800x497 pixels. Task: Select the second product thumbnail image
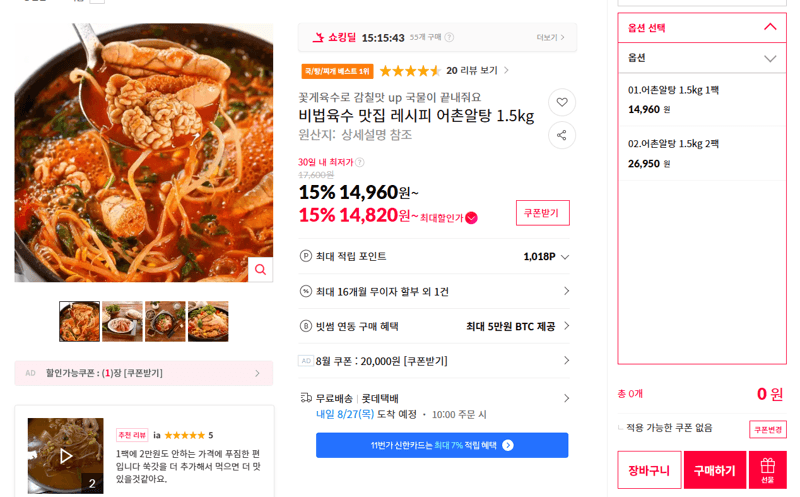point(122,321)
